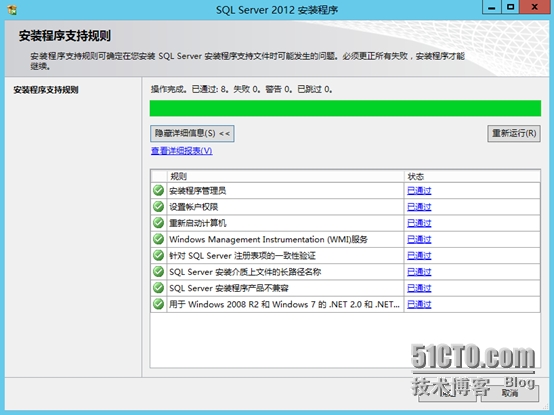The height and width of the screenshot is (415, 554).
Task: Select the 设置帐户权限 rule text
Action: [194, 207]
